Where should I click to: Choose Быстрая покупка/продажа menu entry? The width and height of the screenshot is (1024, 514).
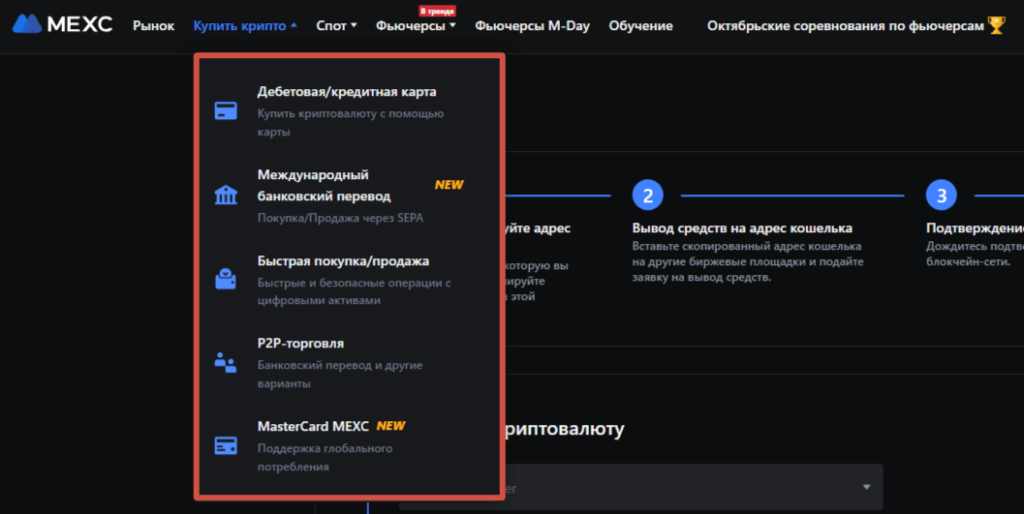click(343, 261)
